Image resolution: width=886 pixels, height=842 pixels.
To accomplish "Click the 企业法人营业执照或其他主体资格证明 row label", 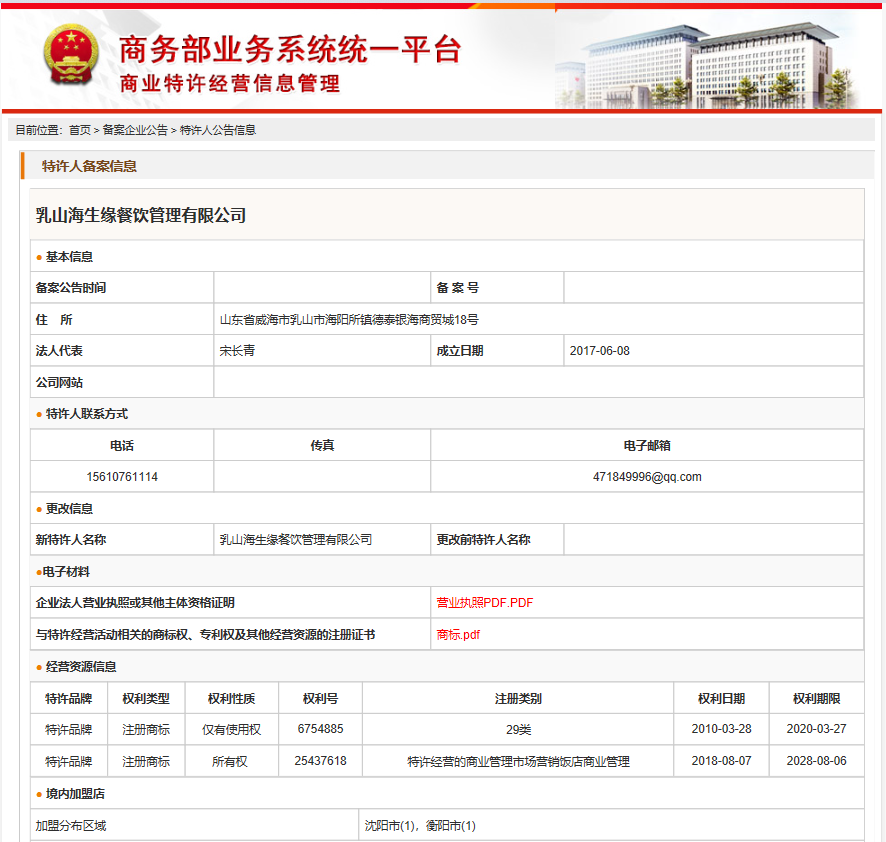I will (x=135, y=603).
